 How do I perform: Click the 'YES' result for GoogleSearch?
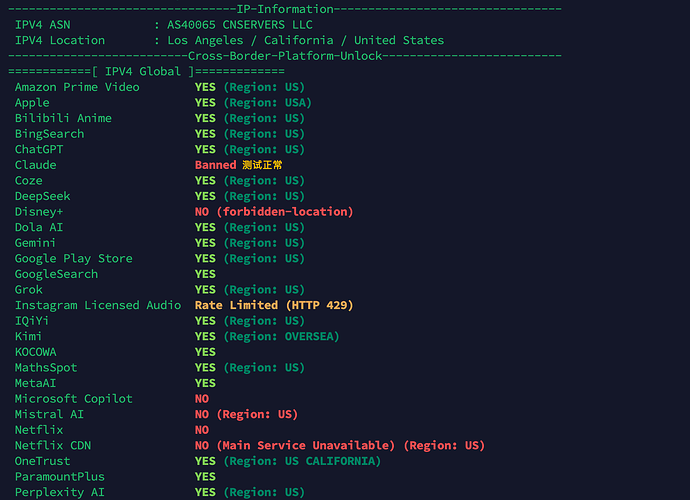pyautogui.click(x=206, y=274)
